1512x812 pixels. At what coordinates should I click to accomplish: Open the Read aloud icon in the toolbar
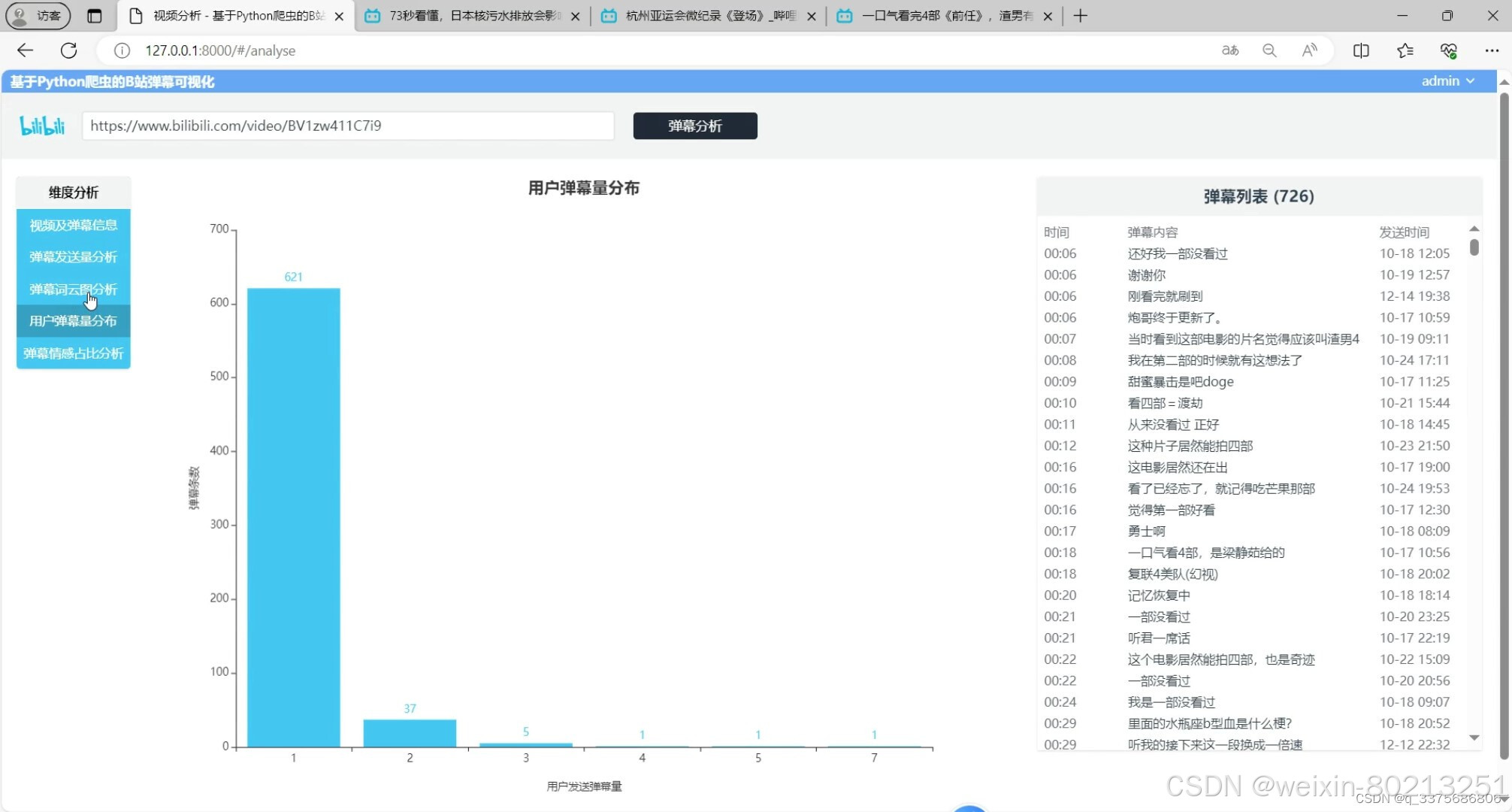tap(1309, 50)
